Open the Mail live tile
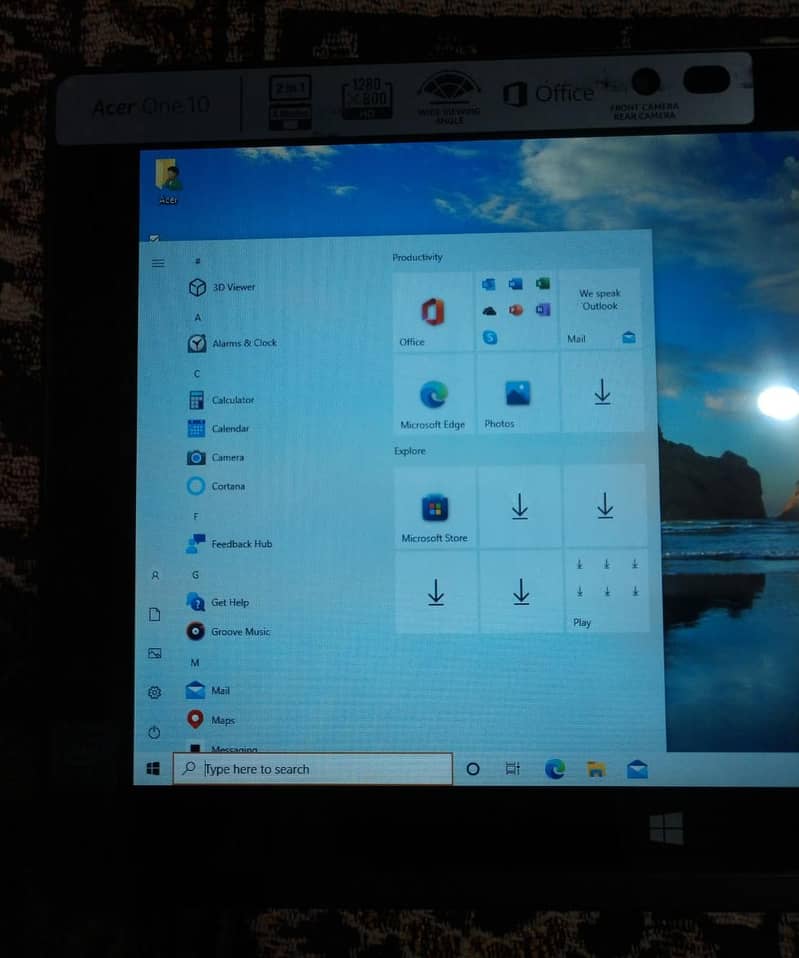The image size is (799, 958). coord(600,310)
